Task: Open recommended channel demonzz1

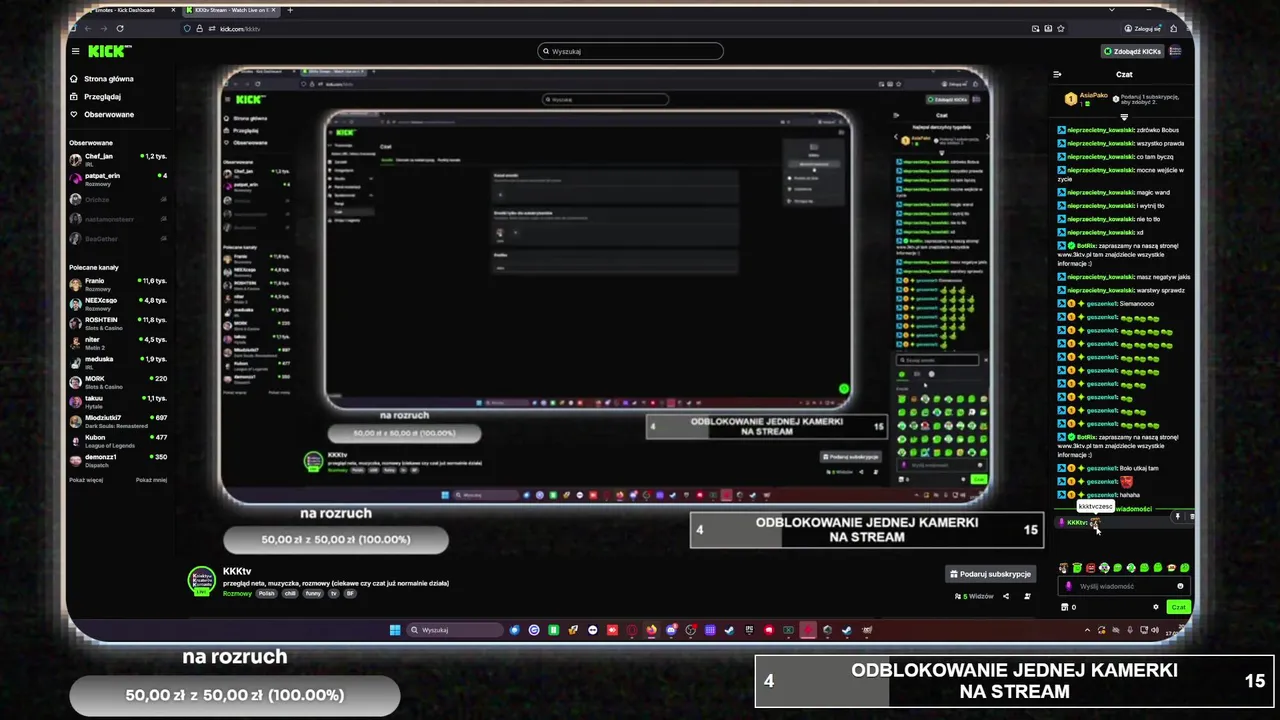Action: (x=118, y=459)
